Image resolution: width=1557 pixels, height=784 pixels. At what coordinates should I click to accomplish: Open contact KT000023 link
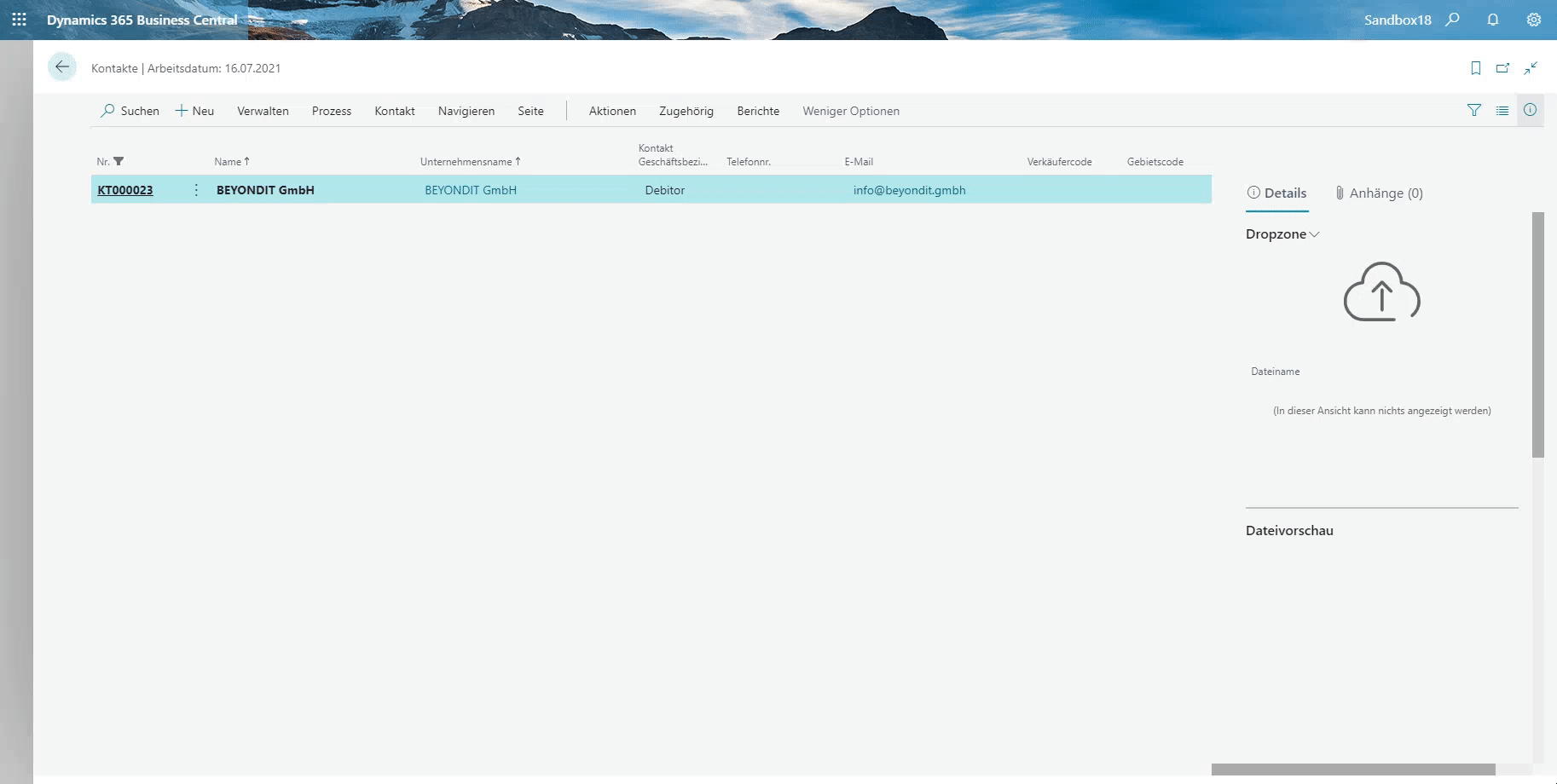(x=125, y=190)
